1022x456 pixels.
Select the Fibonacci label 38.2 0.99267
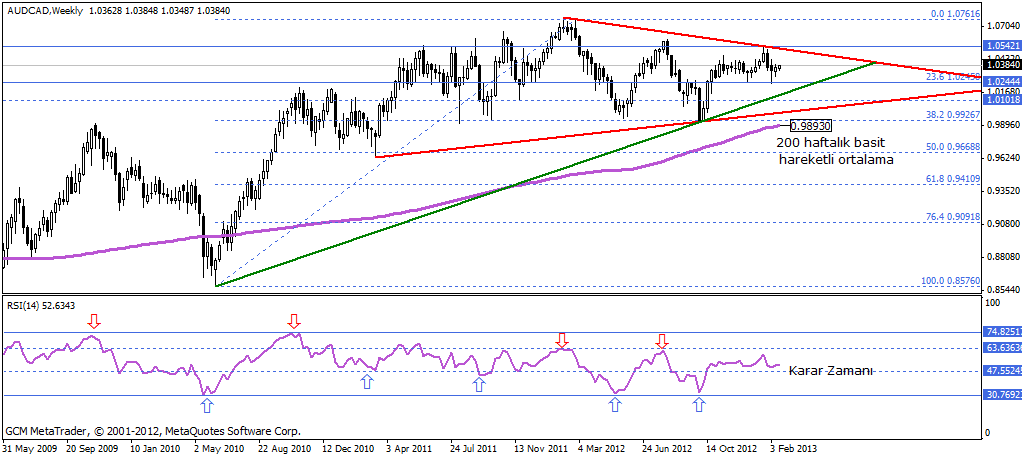click(x=952, y=114)
